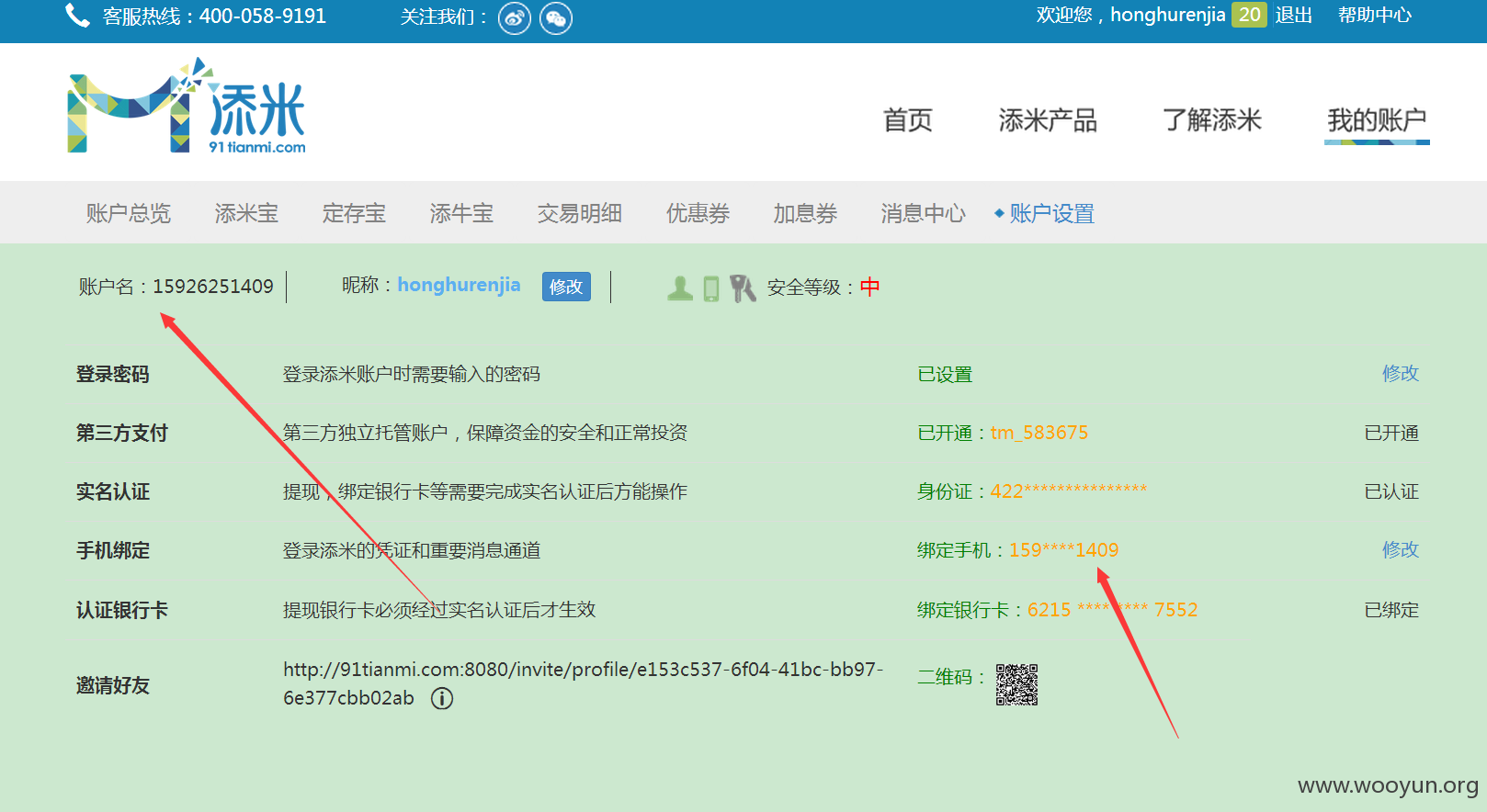Click 手机绑定 row label
This screenshot has width=1487, height=812.
point(112,550)
